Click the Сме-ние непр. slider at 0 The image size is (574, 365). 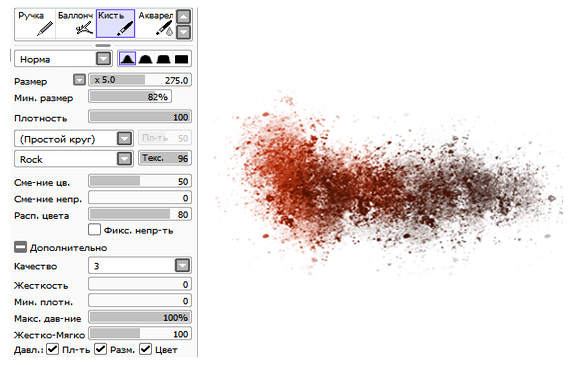140,198
